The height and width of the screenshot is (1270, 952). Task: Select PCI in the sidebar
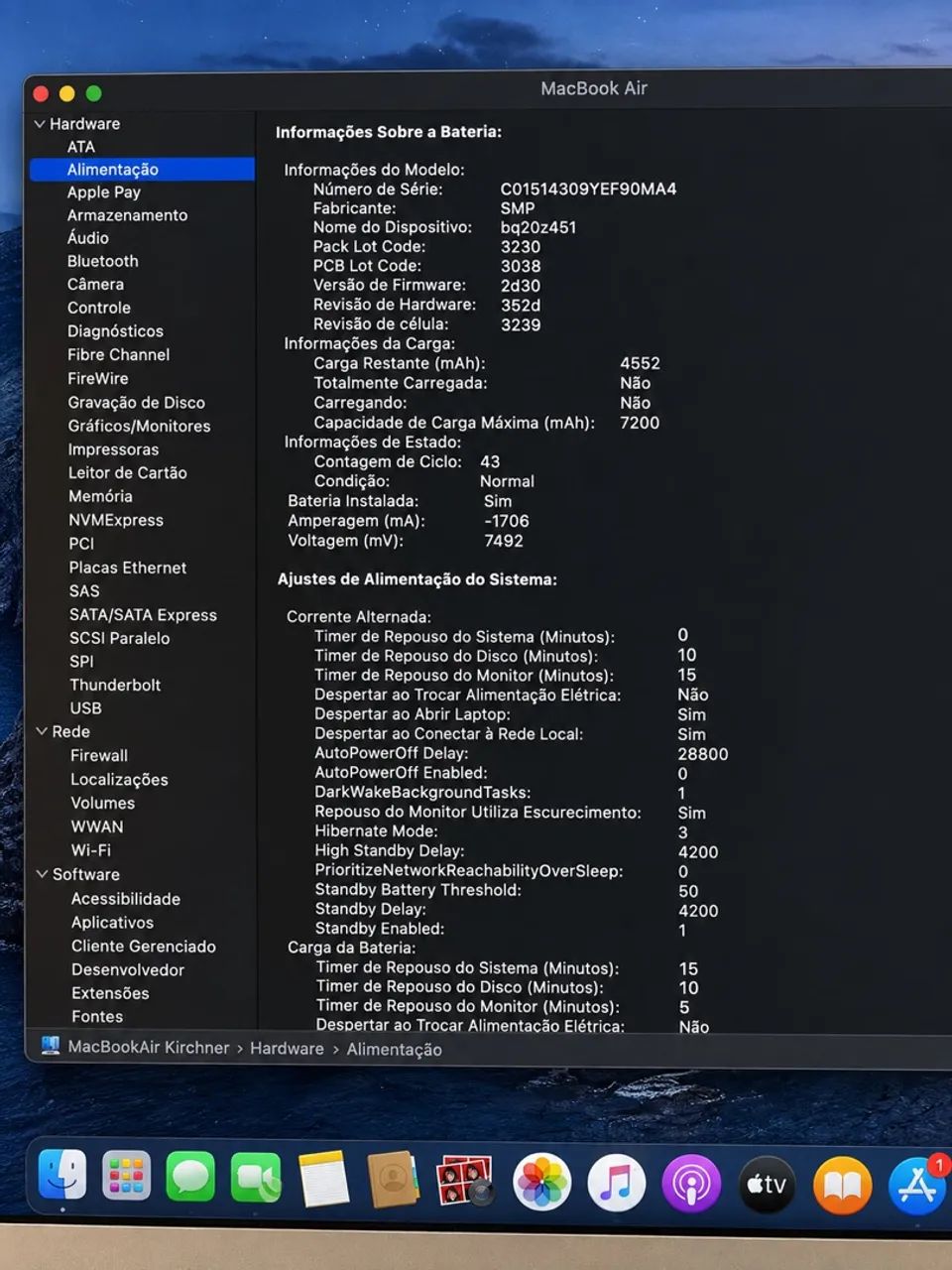(81, 544)
